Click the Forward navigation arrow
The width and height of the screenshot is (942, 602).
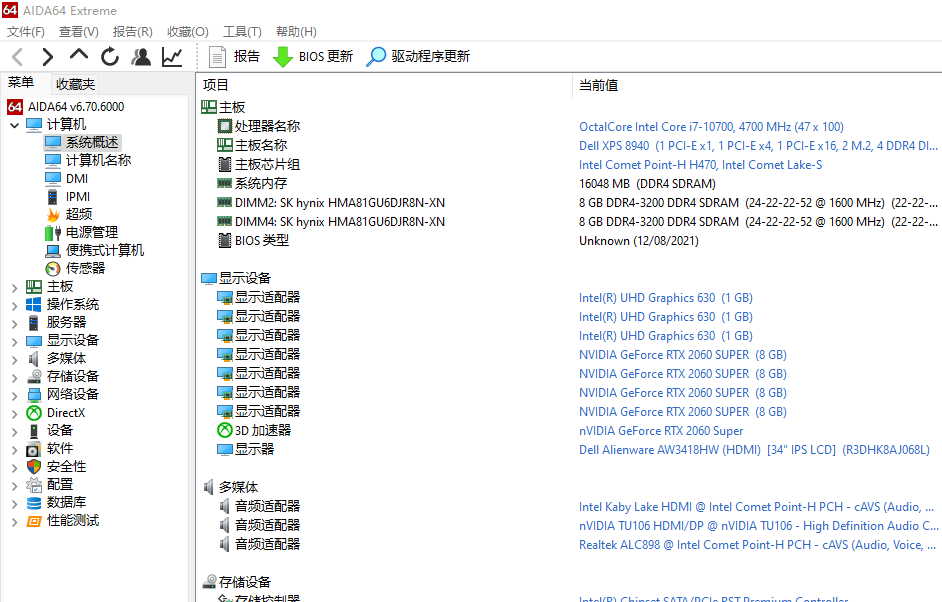pyautogui.click(x=47, y=57)
